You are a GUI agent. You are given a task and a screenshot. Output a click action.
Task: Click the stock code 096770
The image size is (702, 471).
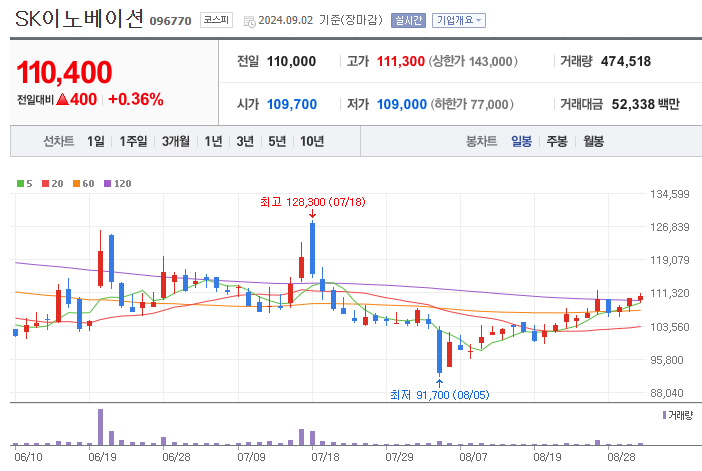point(170,21)
